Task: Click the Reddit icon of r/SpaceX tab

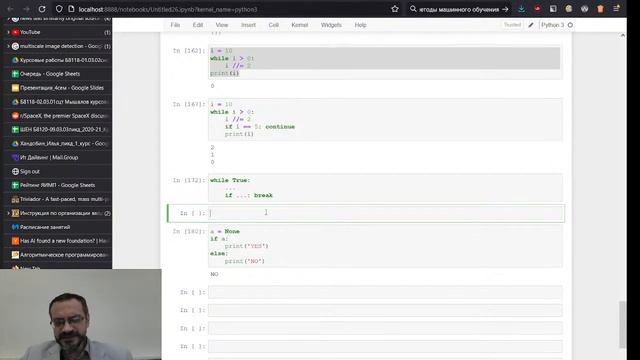Action: click(x=15, y=116)
